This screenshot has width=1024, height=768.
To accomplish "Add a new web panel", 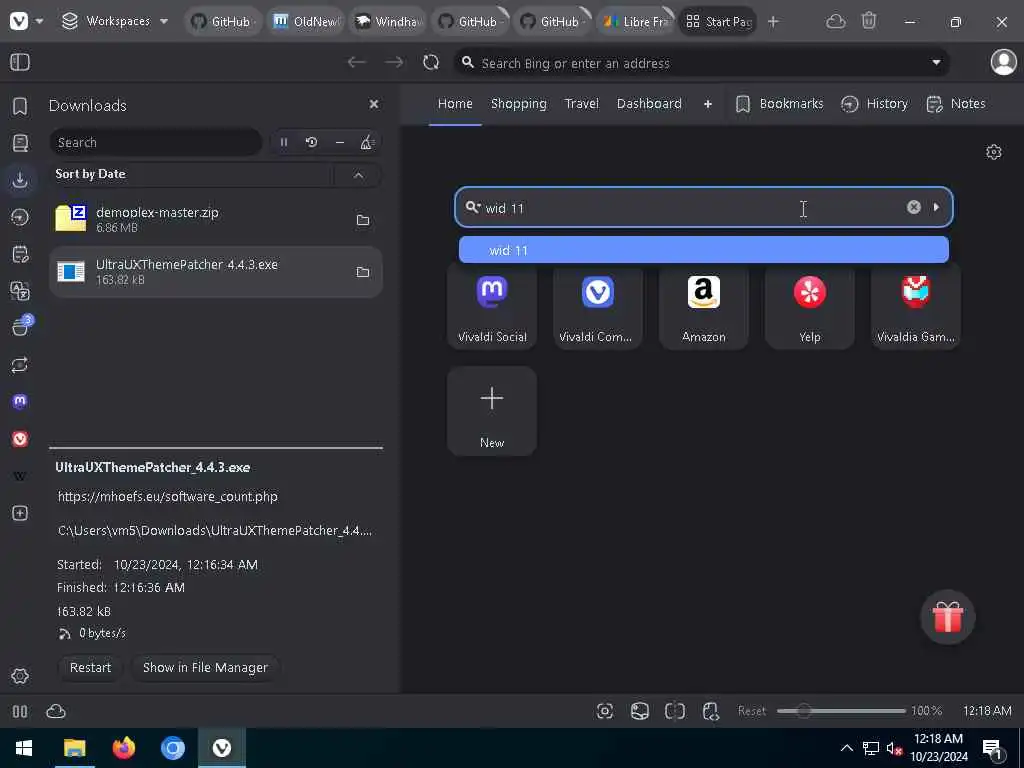I will [x=20, y=513].
